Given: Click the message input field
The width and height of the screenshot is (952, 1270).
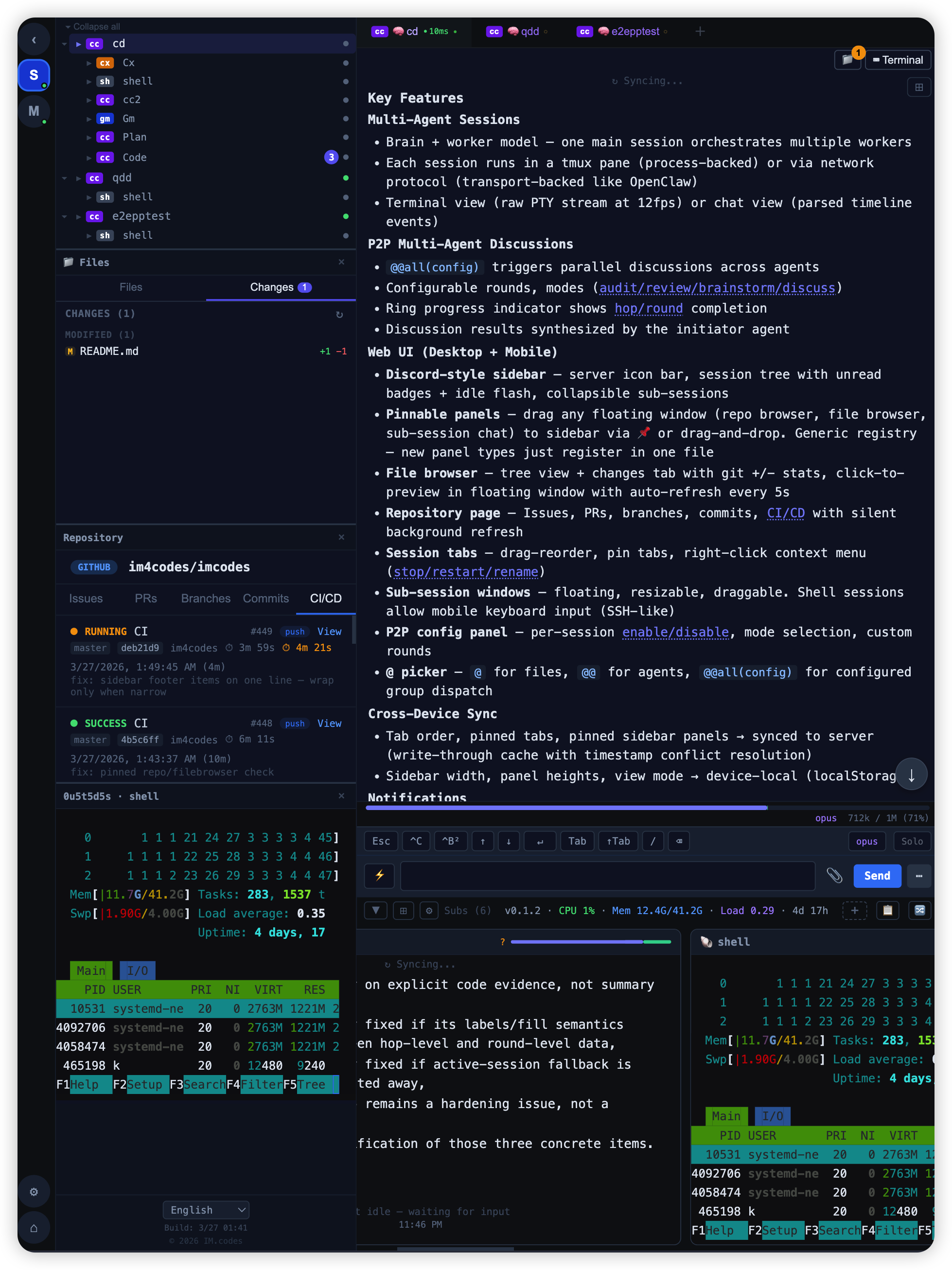Looking at the screenshot, I should tap(607, 876).
